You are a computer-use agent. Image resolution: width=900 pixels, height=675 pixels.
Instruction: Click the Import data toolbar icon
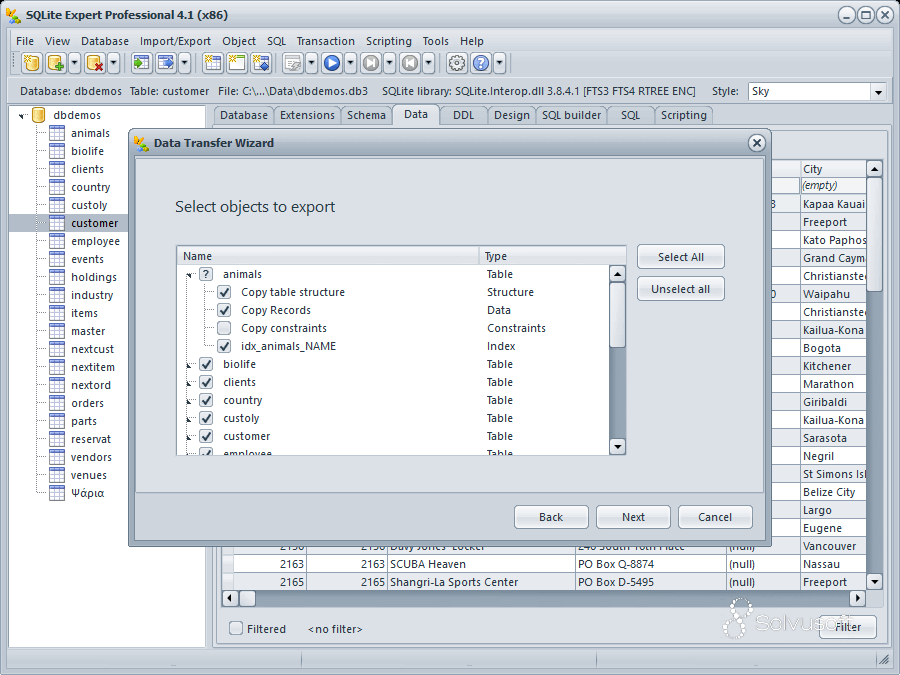point(141,63)
